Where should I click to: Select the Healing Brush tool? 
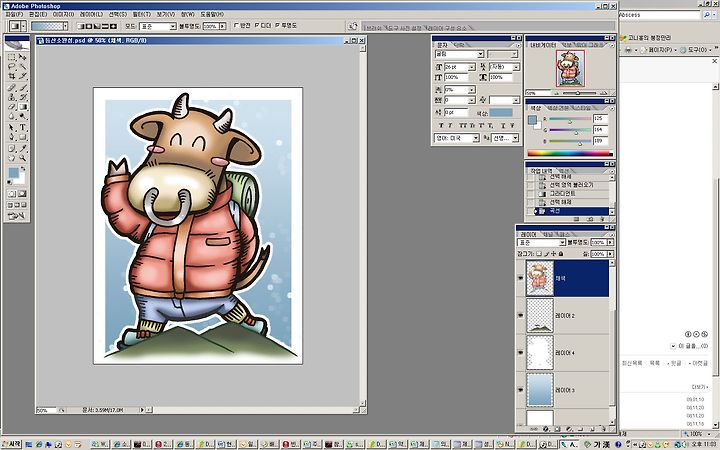coord(11,88)
